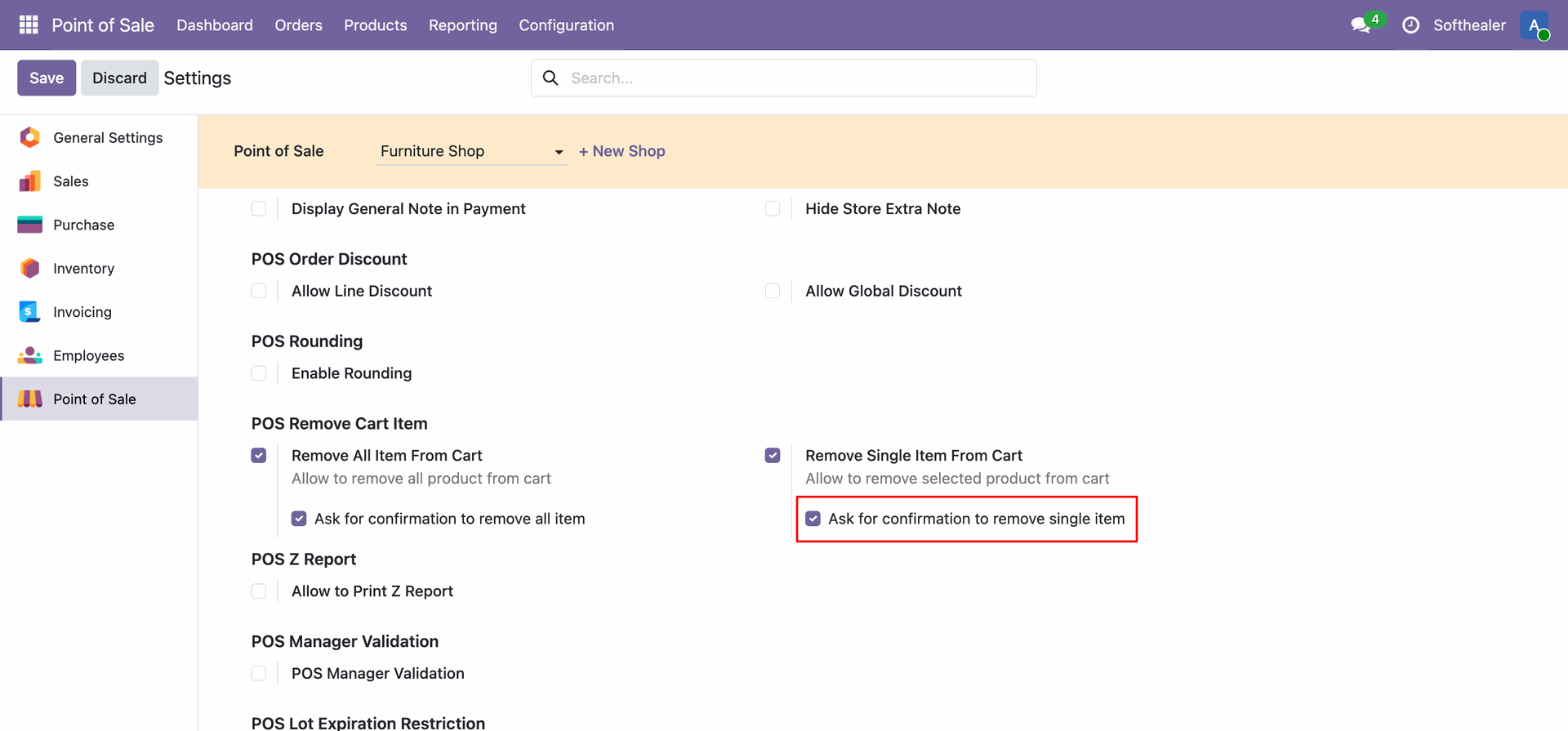
Task: Select the Purchase module icon
Action: pos(30,225)
